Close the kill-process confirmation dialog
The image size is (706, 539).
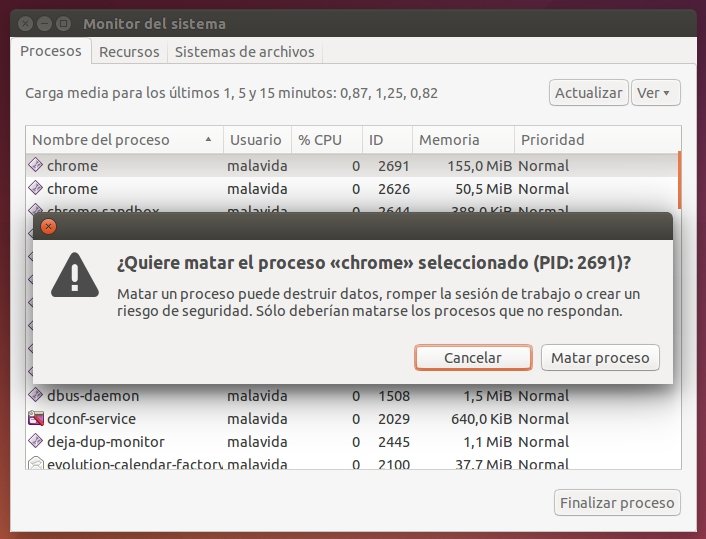coord(49,226)
